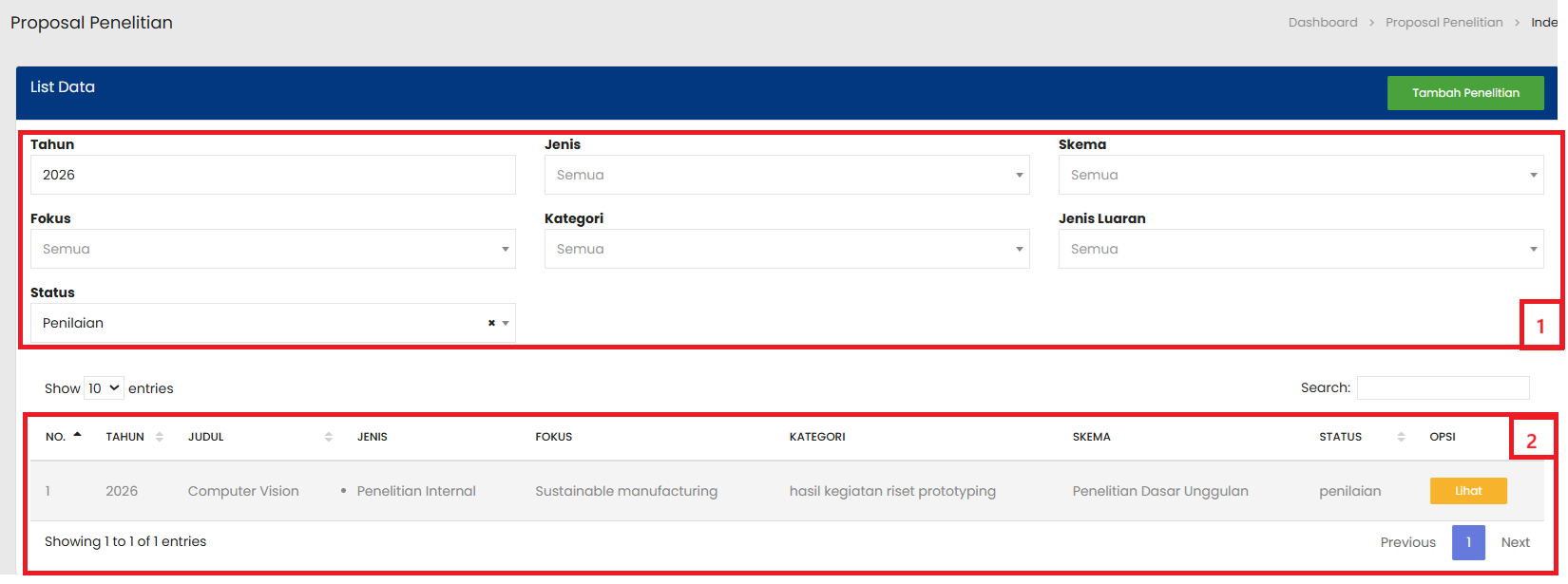
Task: Go to Previous page
Action: click(x=1407, y=542)
